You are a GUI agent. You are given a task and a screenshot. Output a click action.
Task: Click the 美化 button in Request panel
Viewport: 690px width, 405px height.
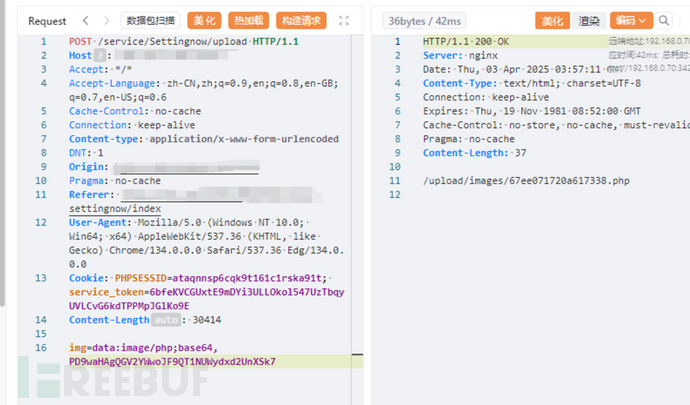coord(204,20)
